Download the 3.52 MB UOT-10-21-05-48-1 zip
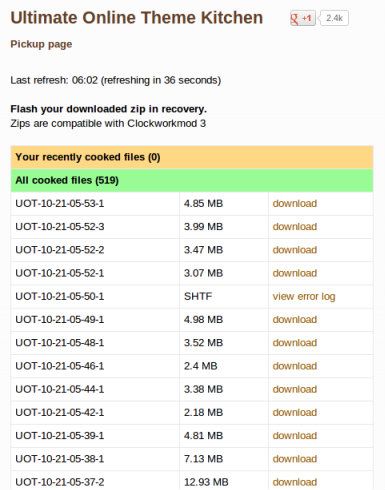The image size is (385, 490). point(295,343)
